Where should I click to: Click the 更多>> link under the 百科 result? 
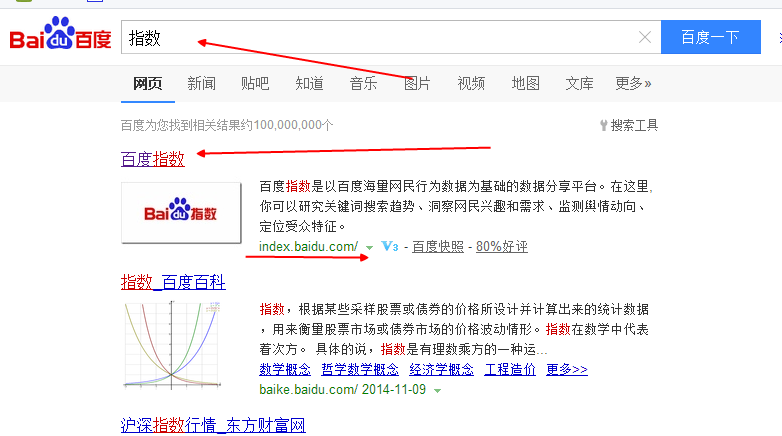567,370
